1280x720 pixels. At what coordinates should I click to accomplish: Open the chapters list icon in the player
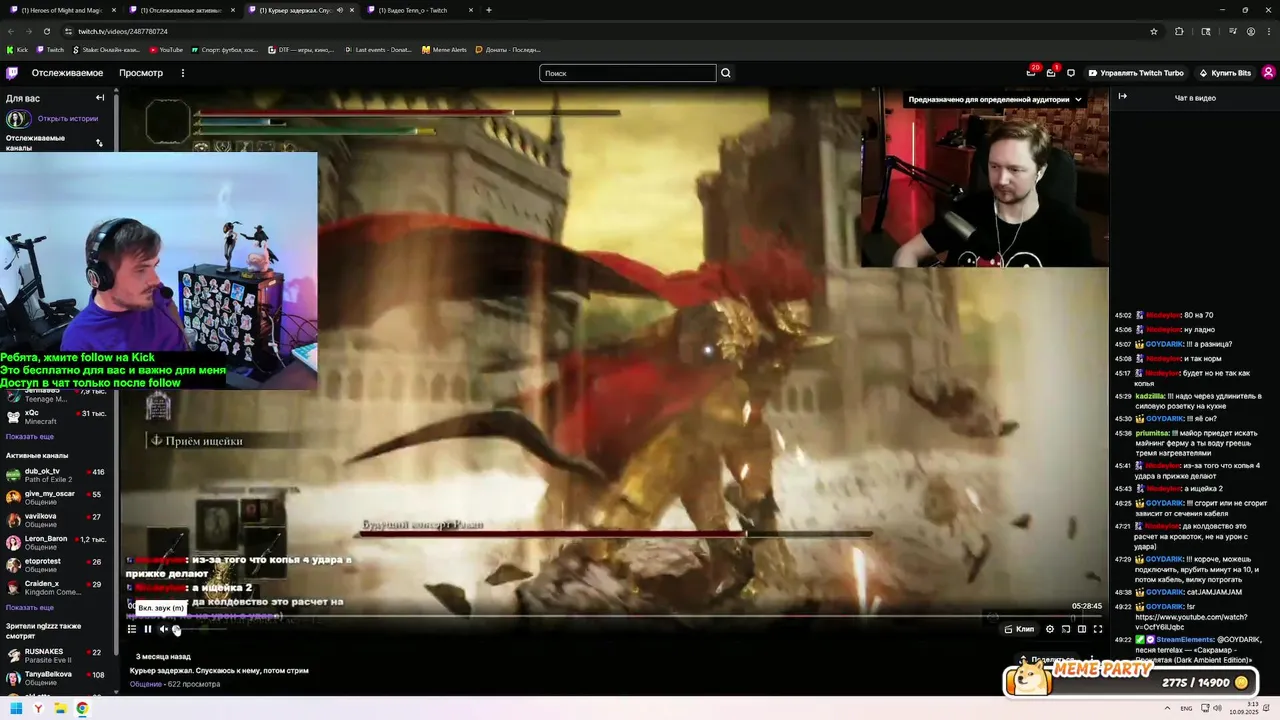click(x=132, y=629)
